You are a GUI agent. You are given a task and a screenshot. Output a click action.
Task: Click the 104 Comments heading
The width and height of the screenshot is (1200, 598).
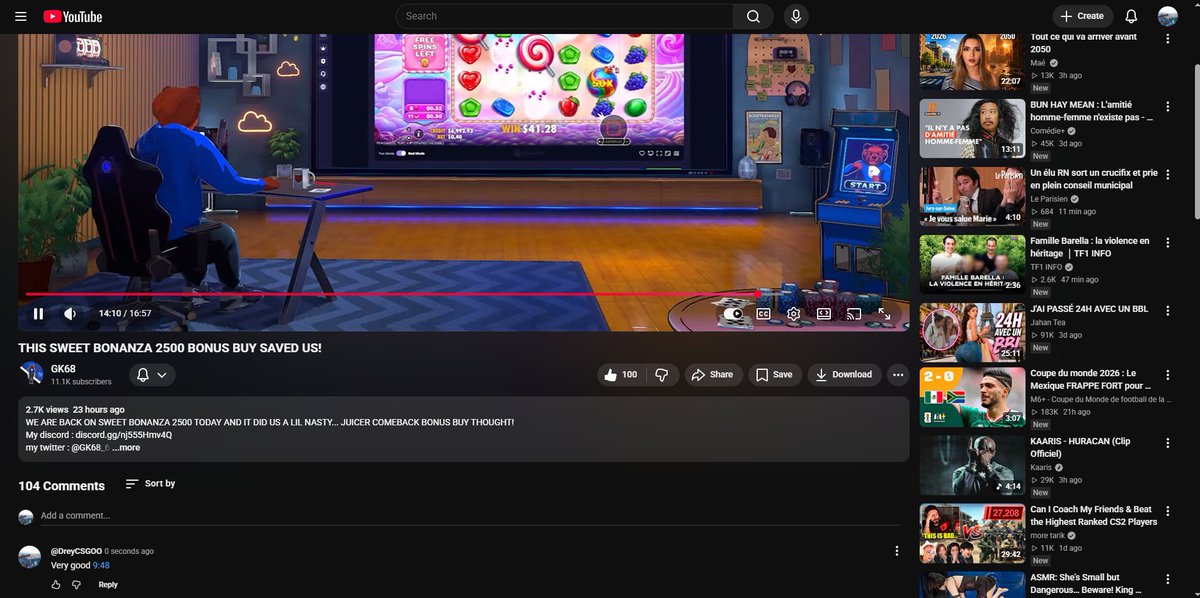[x=61, y=486]
